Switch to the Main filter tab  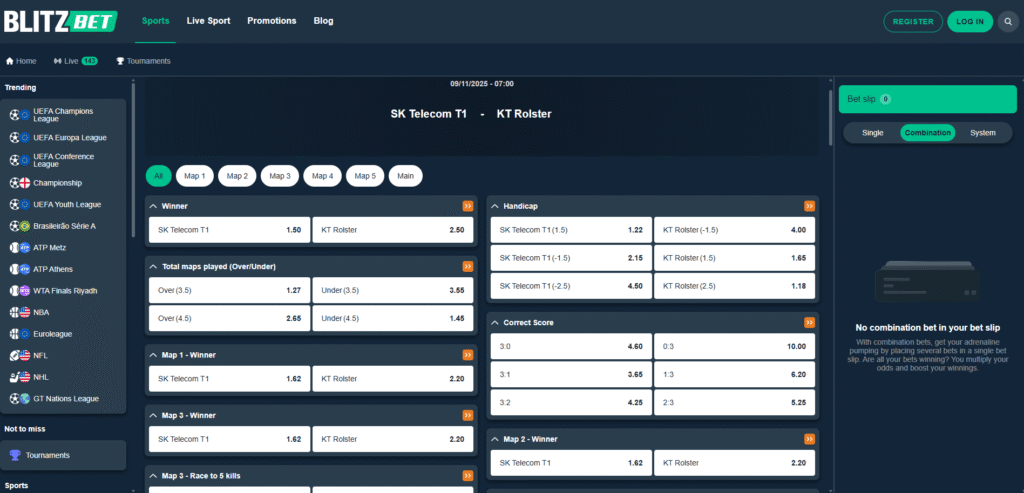pos(406,176)
